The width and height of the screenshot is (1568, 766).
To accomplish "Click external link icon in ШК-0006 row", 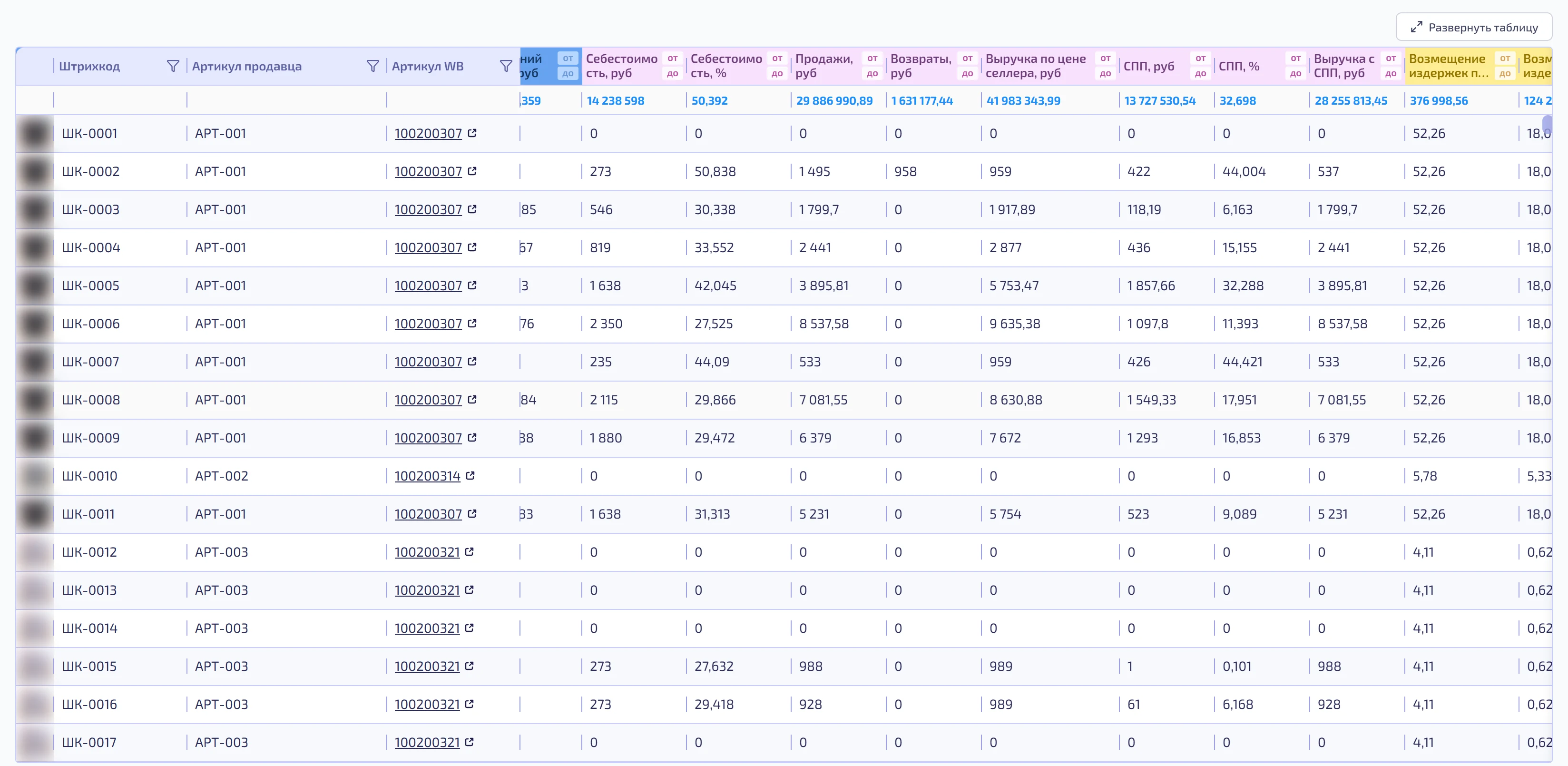I will 472,324.
